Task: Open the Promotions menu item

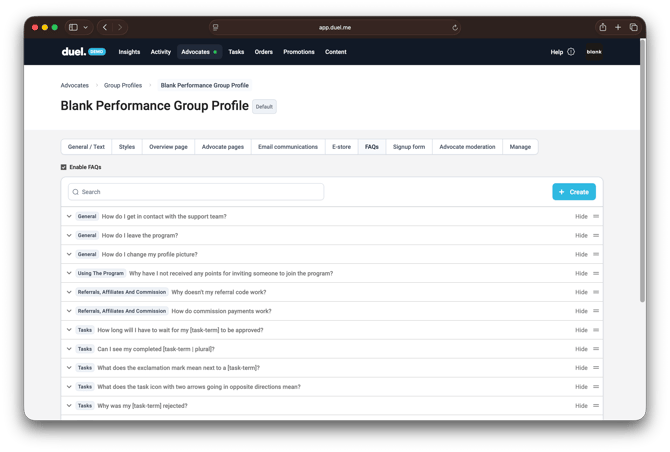Action: tap(299, 52)
